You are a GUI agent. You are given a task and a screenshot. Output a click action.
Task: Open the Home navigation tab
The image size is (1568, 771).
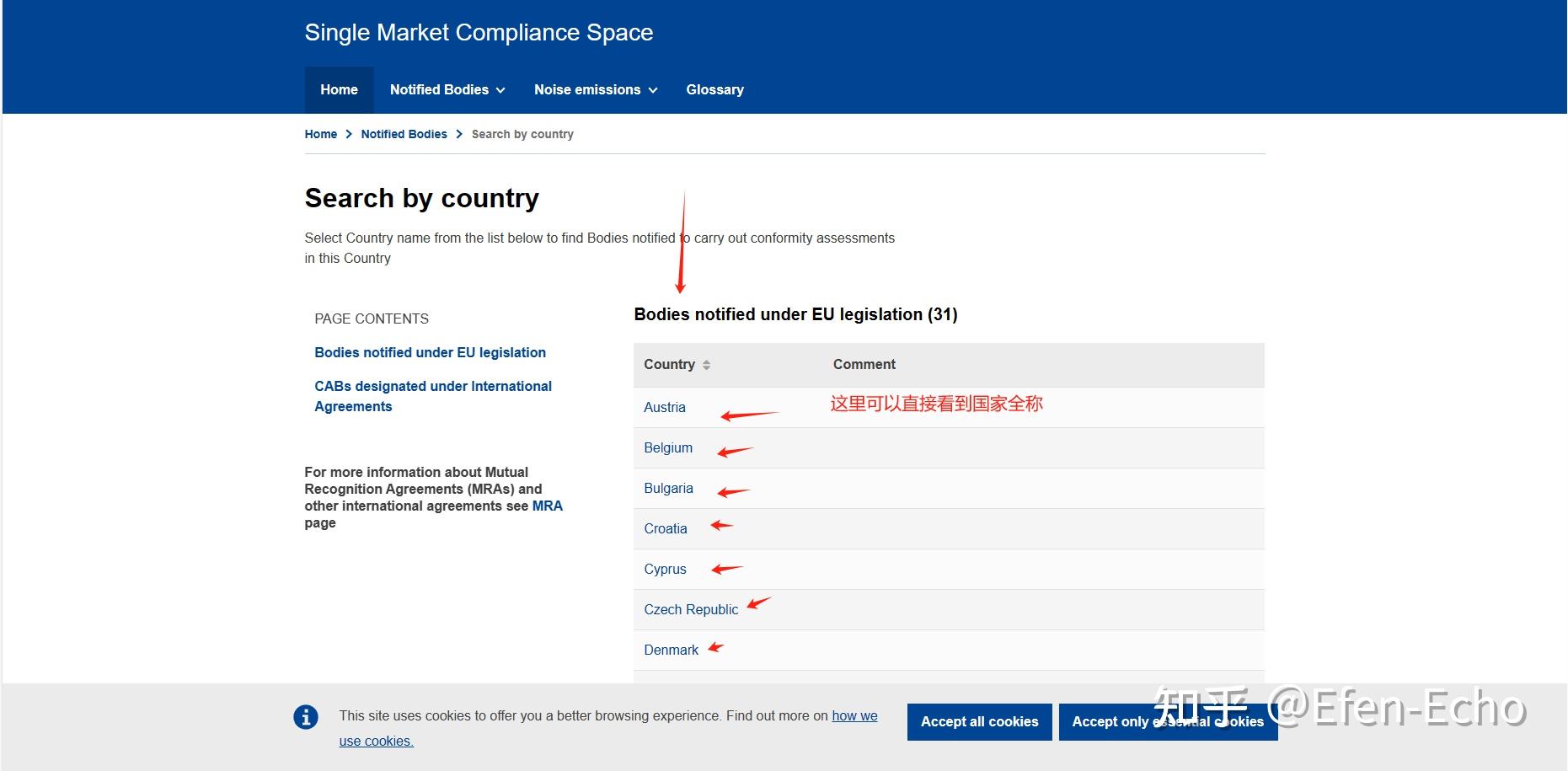point(339,90)
